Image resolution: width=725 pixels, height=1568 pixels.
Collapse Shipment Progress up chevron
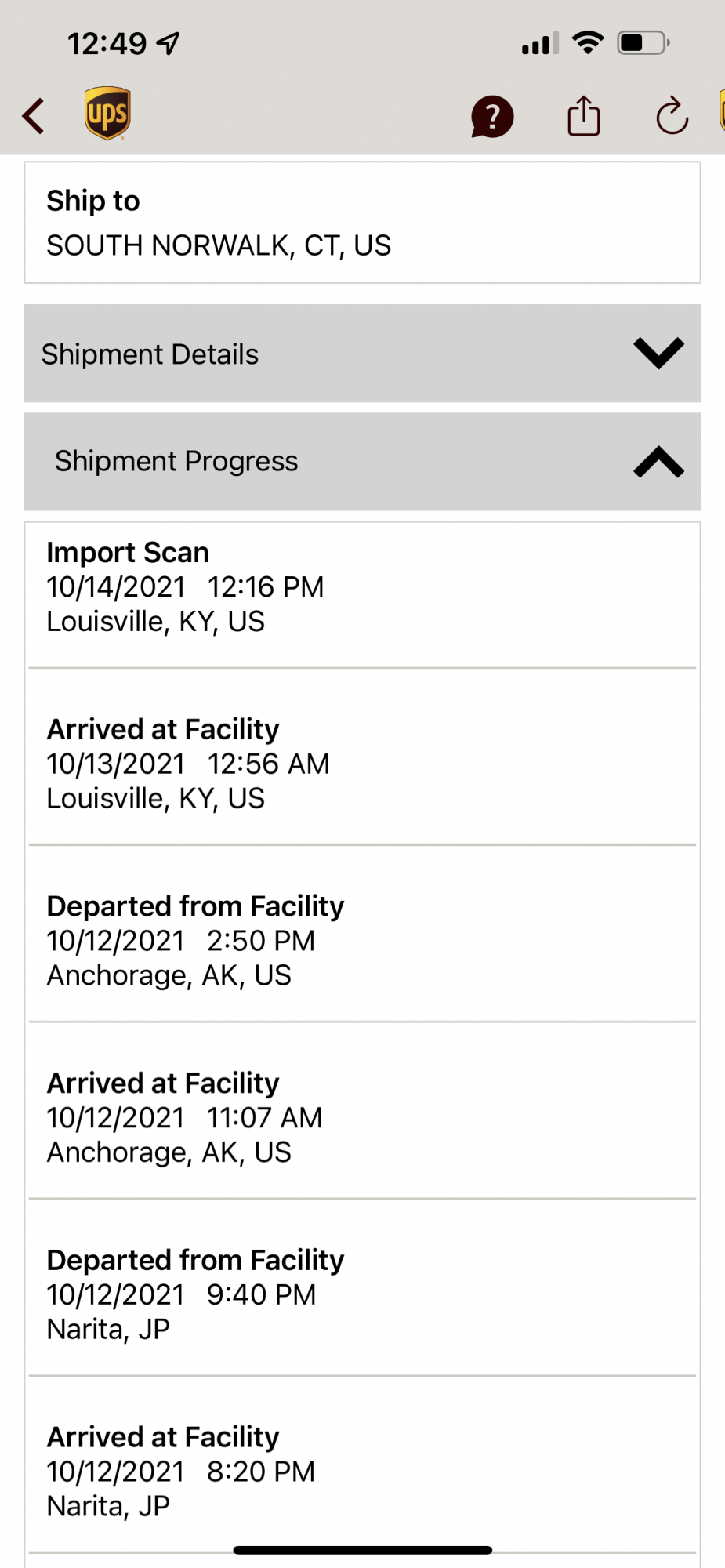(658, 462)
